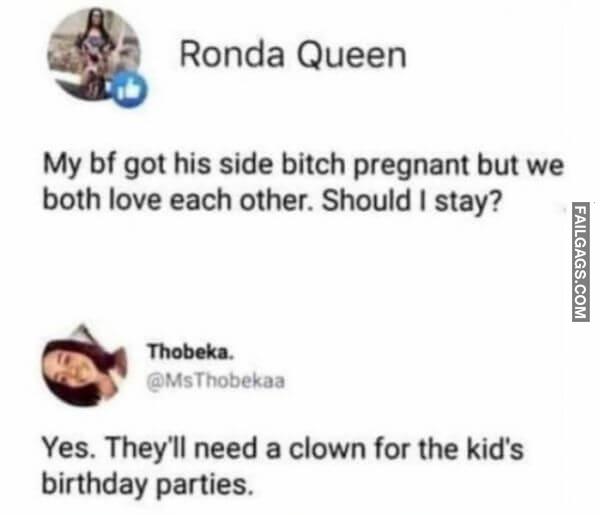Click "both love each other." text

click(x=180, y=200)
